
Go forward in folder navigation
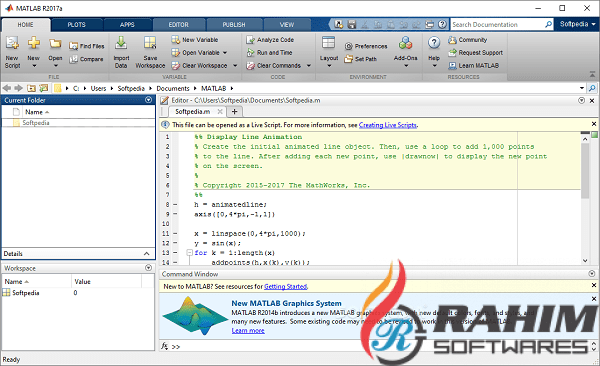18,88
